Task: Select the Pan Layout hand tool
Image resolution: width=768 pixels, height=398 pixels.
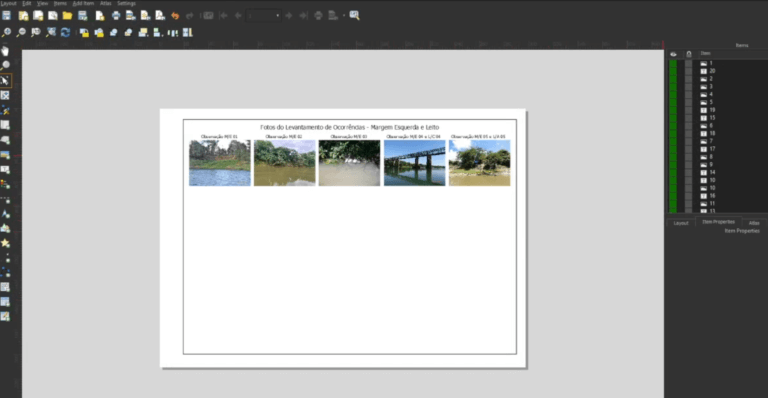Action: (x=5, y=51)
